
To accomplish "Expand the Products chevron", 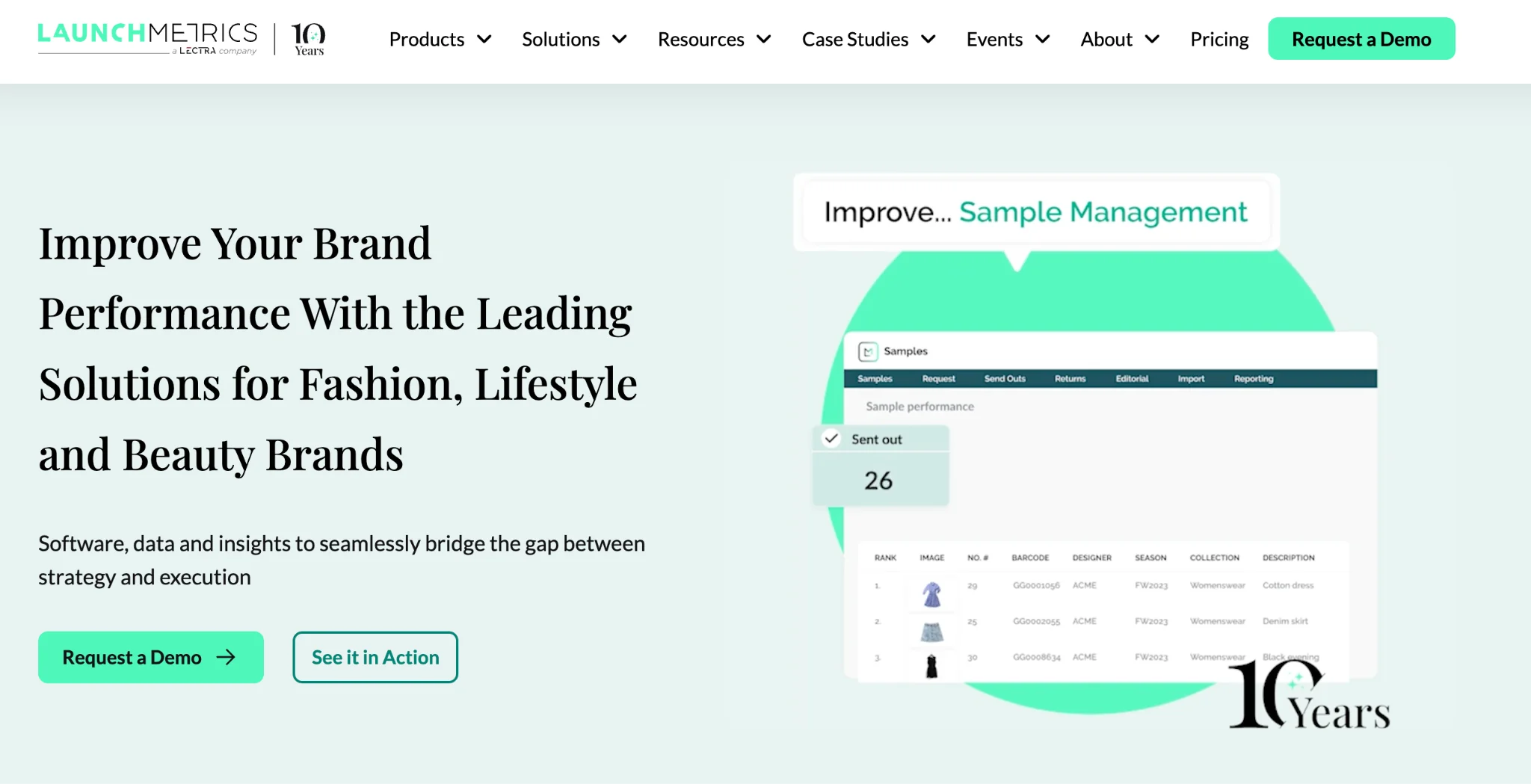I will [484, 39].
